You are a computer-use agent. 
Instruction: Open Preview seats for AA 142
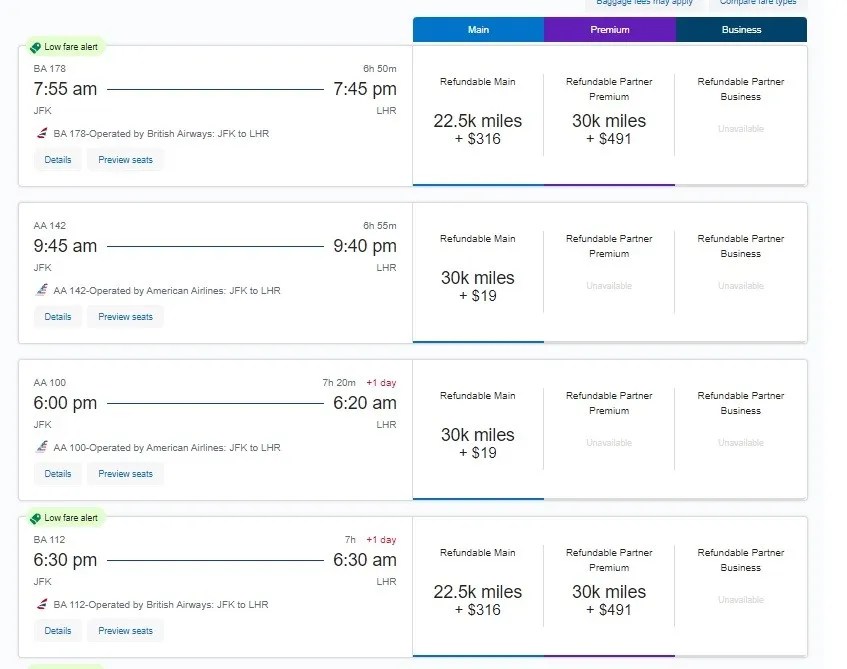click(124, 316)
